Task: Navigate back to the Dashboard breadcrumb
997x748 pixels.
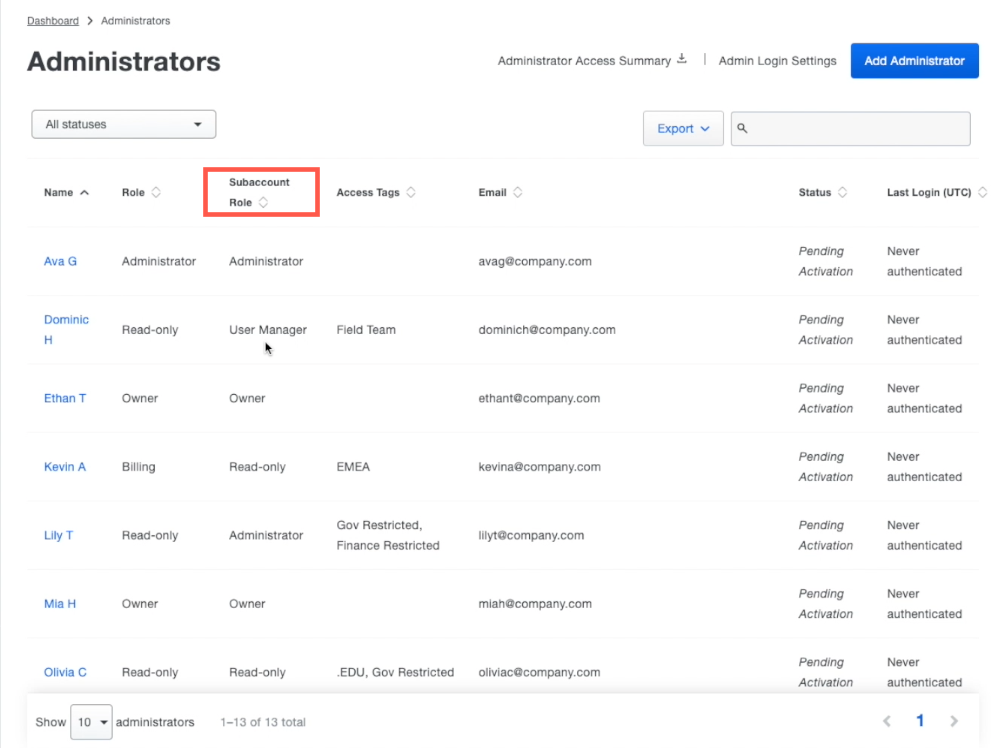Action: coord(52,20)
